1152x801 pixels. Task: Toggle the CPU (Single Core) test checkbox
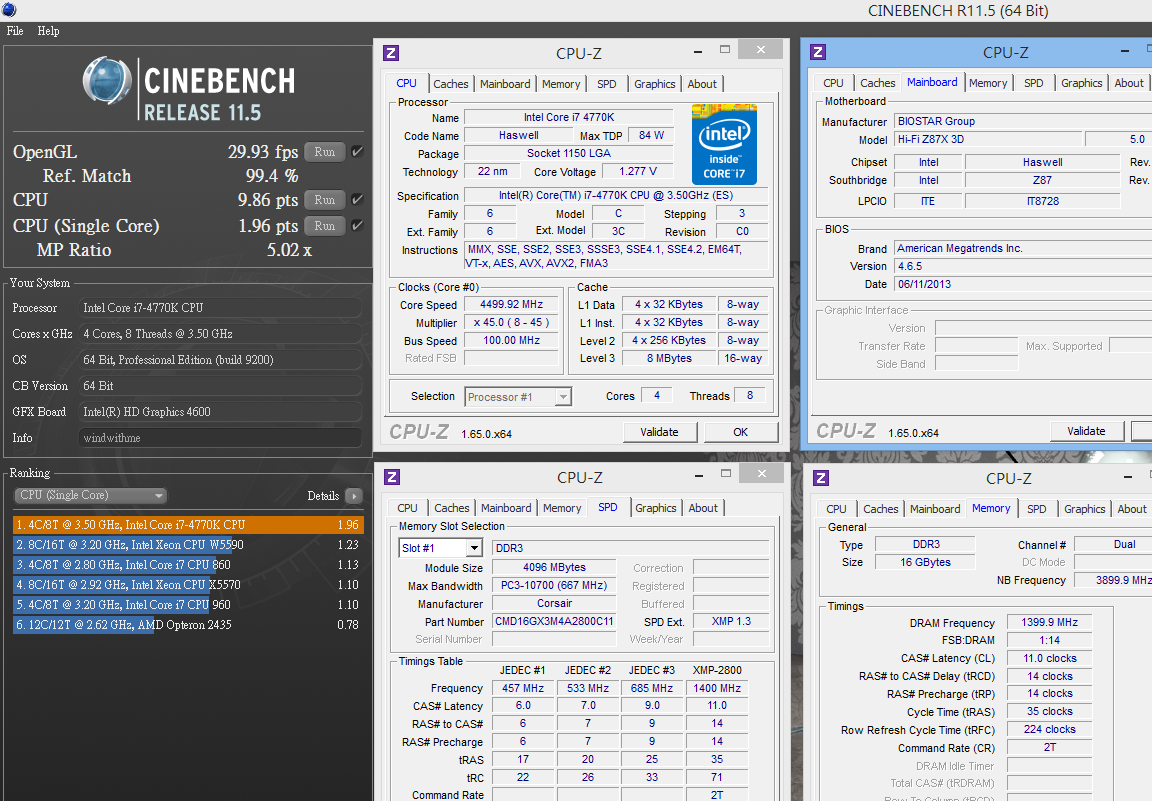point(358,226)
